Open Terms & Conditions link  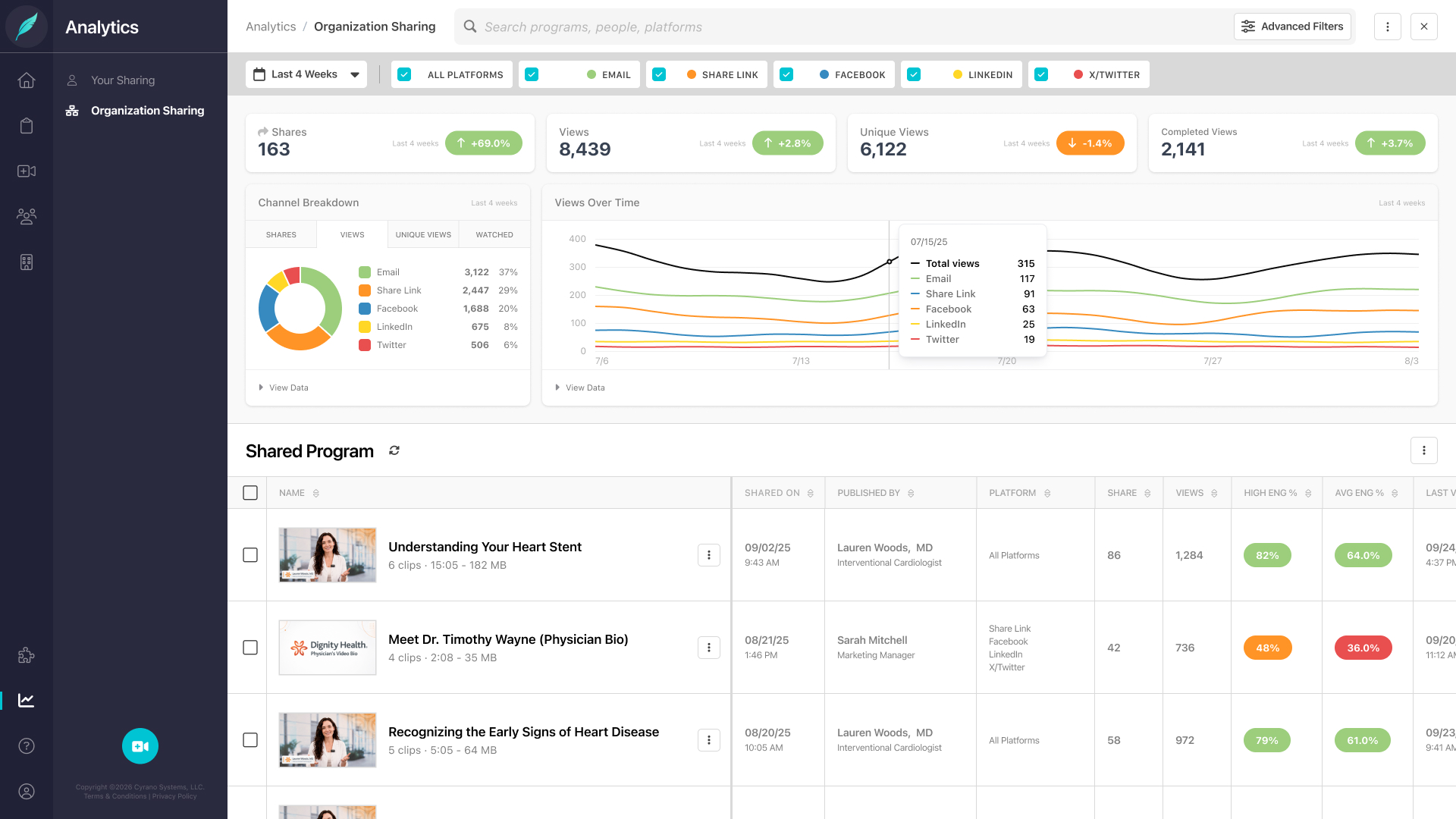tap(115, 796)
